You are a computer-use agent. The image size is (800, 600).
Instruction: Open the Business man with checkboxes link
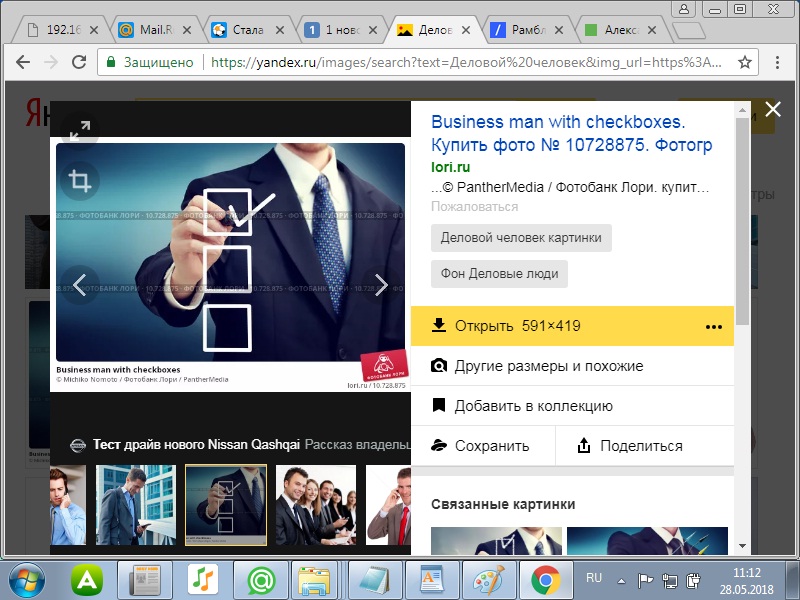571,133
